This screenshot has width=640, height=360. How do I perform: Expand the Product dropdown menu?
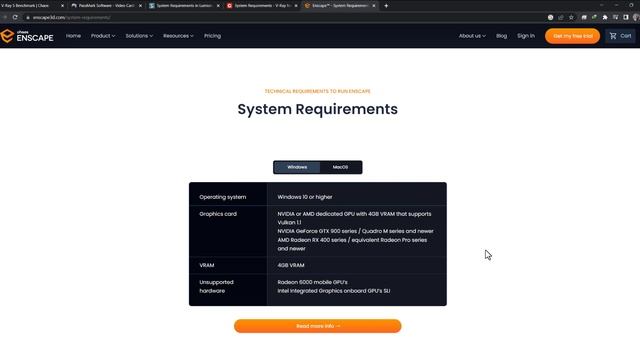[x=103, y=36]
